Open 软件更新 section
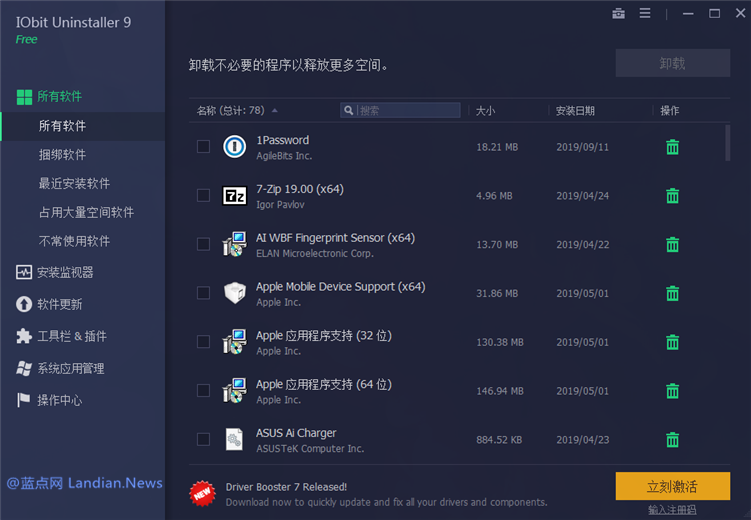The width and height of the screenshot is (751, 520). [49, 304]
